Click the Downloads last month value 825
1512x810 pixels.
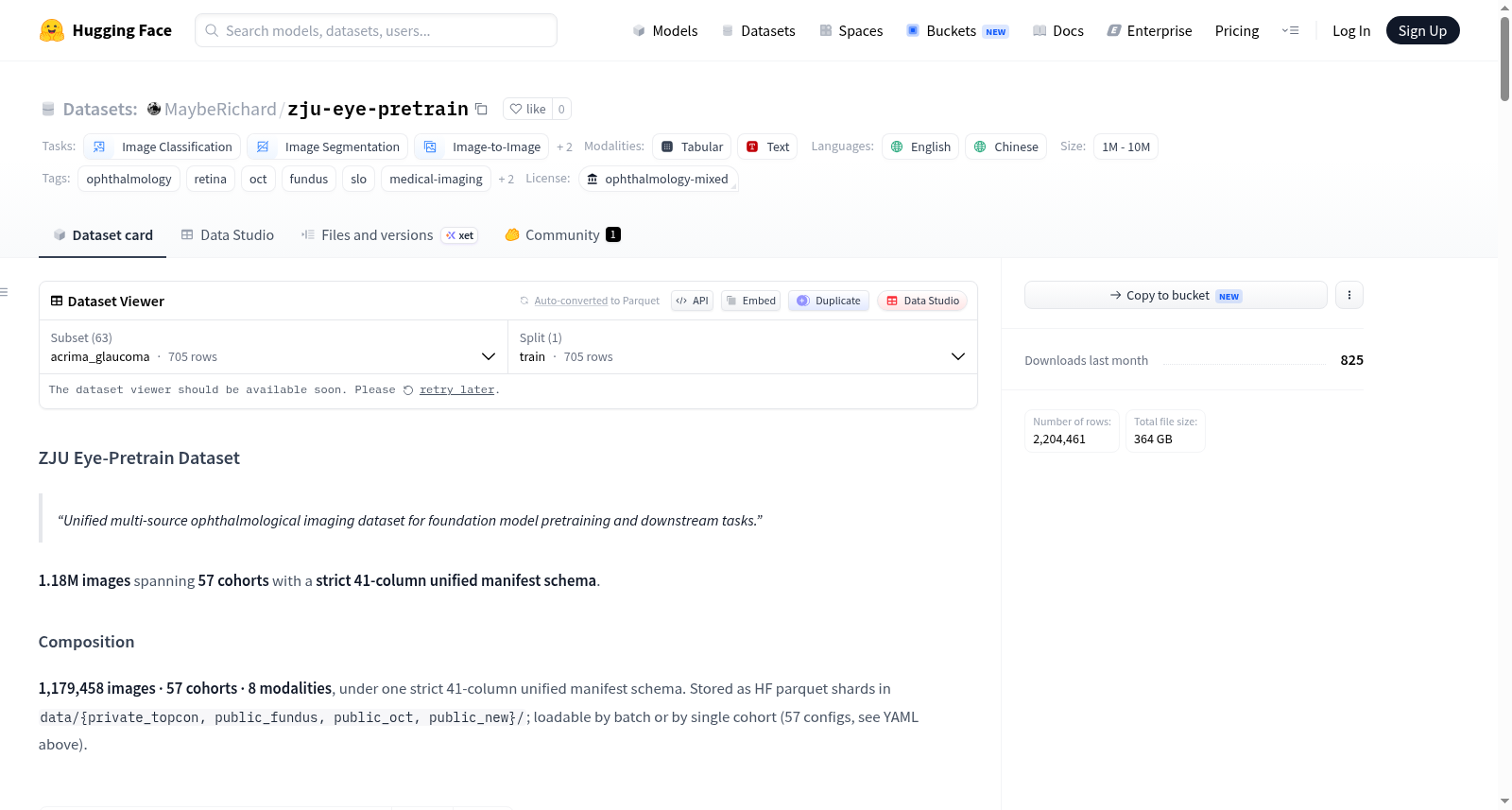coord(1351,360)
